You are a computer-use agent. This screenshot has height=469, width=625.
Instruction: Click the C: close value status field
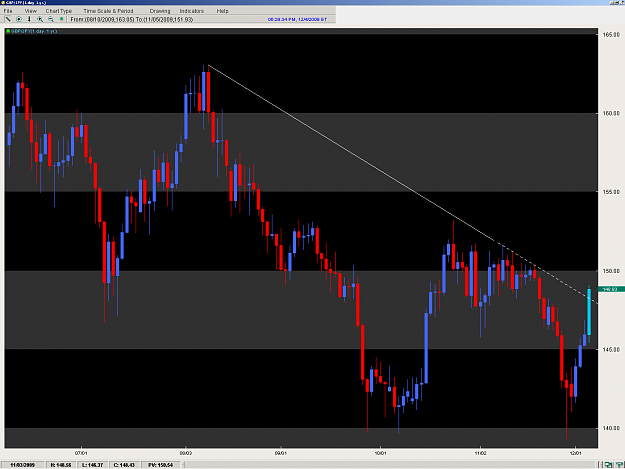(x=124, y=465)
